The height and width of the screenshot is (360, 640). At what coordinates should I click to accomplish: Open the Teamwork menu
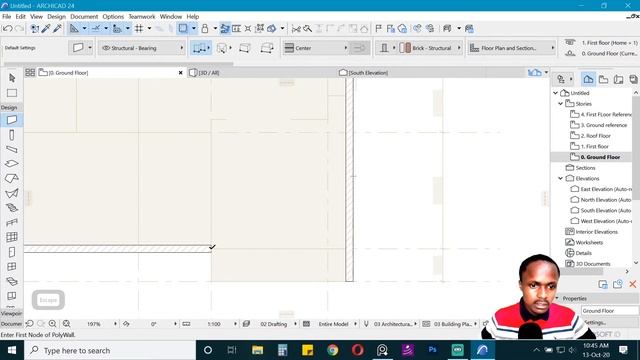[142, 17]
